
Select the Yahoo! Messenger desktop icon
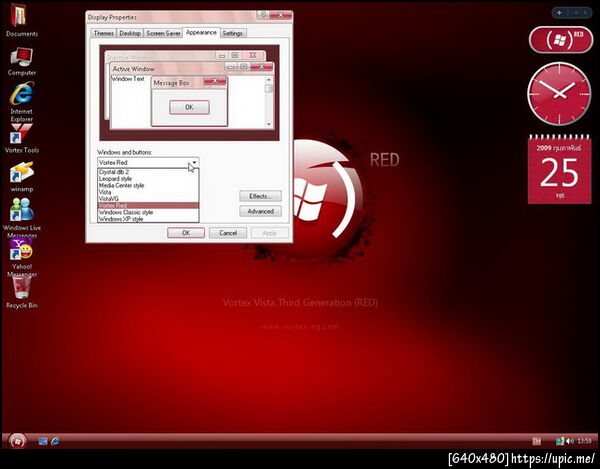(x=21, y=257)
